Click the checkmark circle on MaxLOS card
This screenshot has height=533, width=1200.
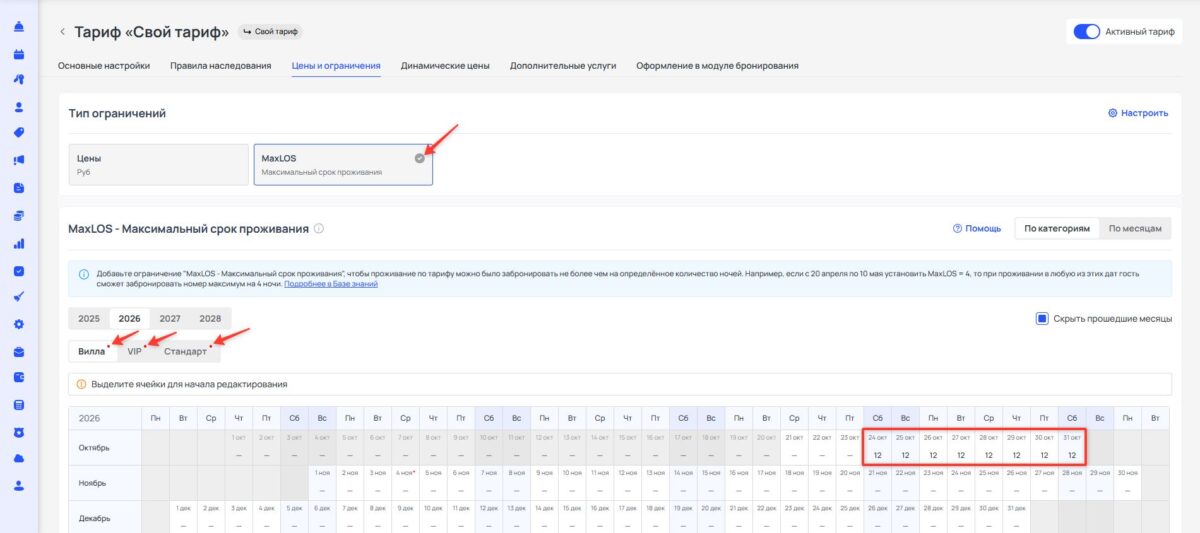coord(420,158)
